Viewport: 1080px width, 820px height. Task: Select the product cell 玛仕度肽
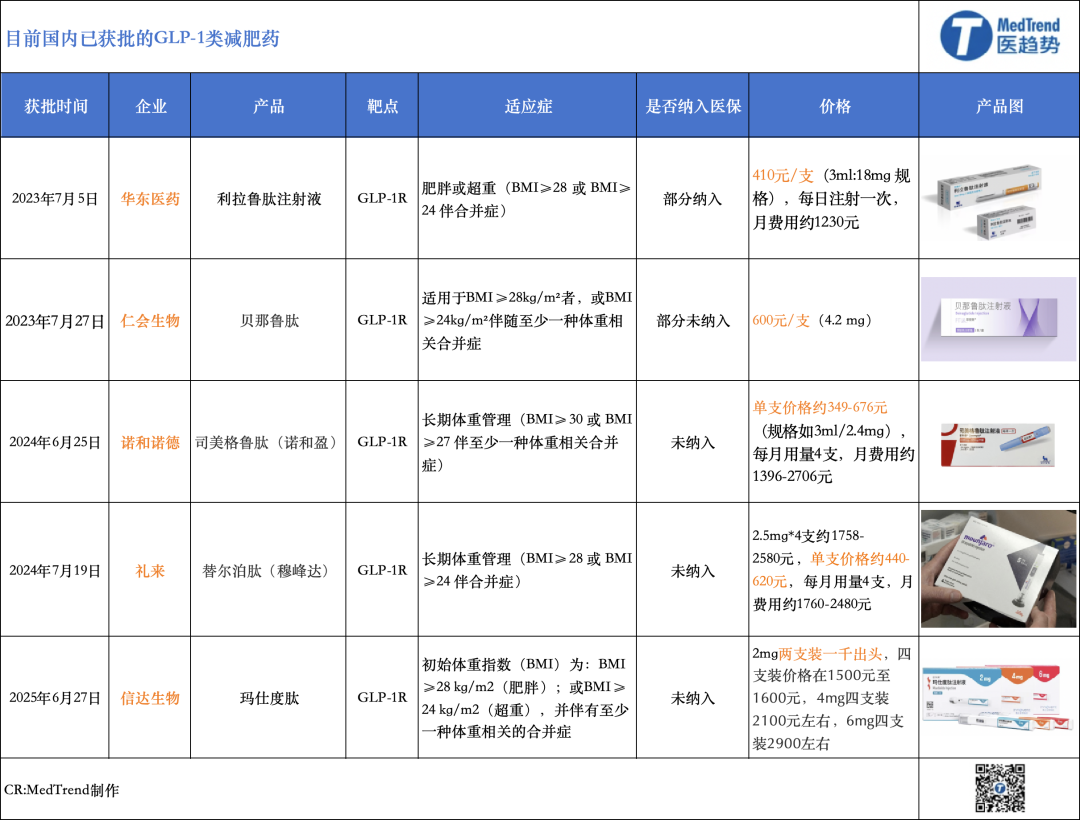(x=269, y=697)
